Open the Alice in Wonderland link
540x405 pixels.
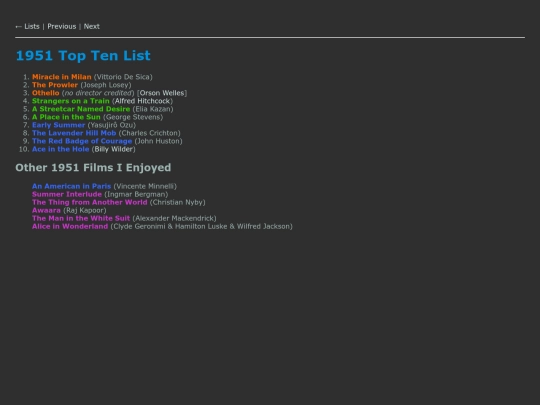coord(70,226)
